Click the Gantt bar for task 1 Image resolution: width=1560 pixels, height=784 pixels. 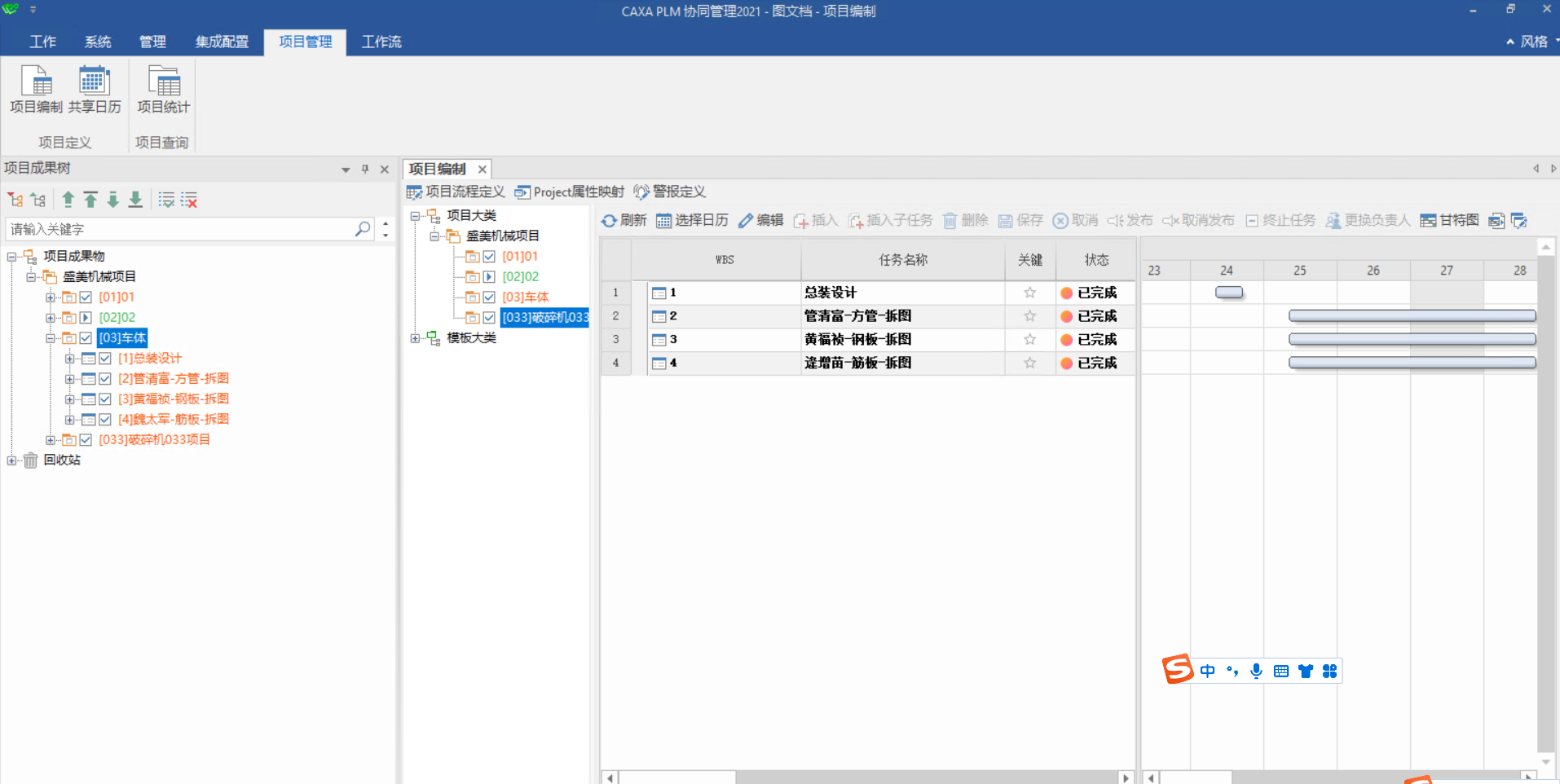pyautogui.click(x=1228, y=293)
